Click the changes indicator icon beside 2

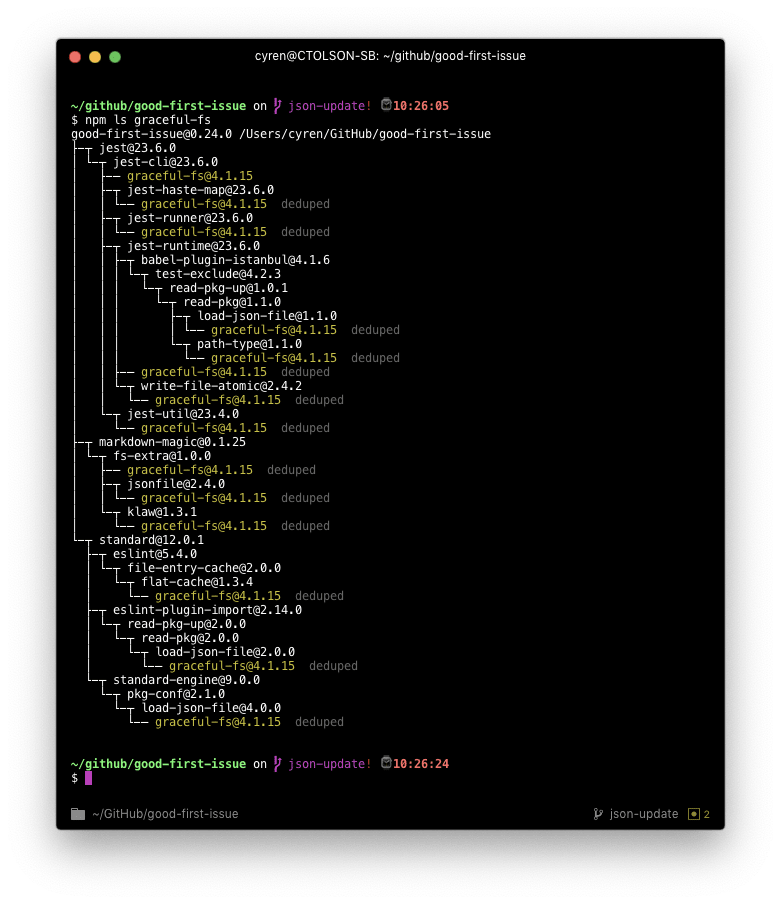694,813
